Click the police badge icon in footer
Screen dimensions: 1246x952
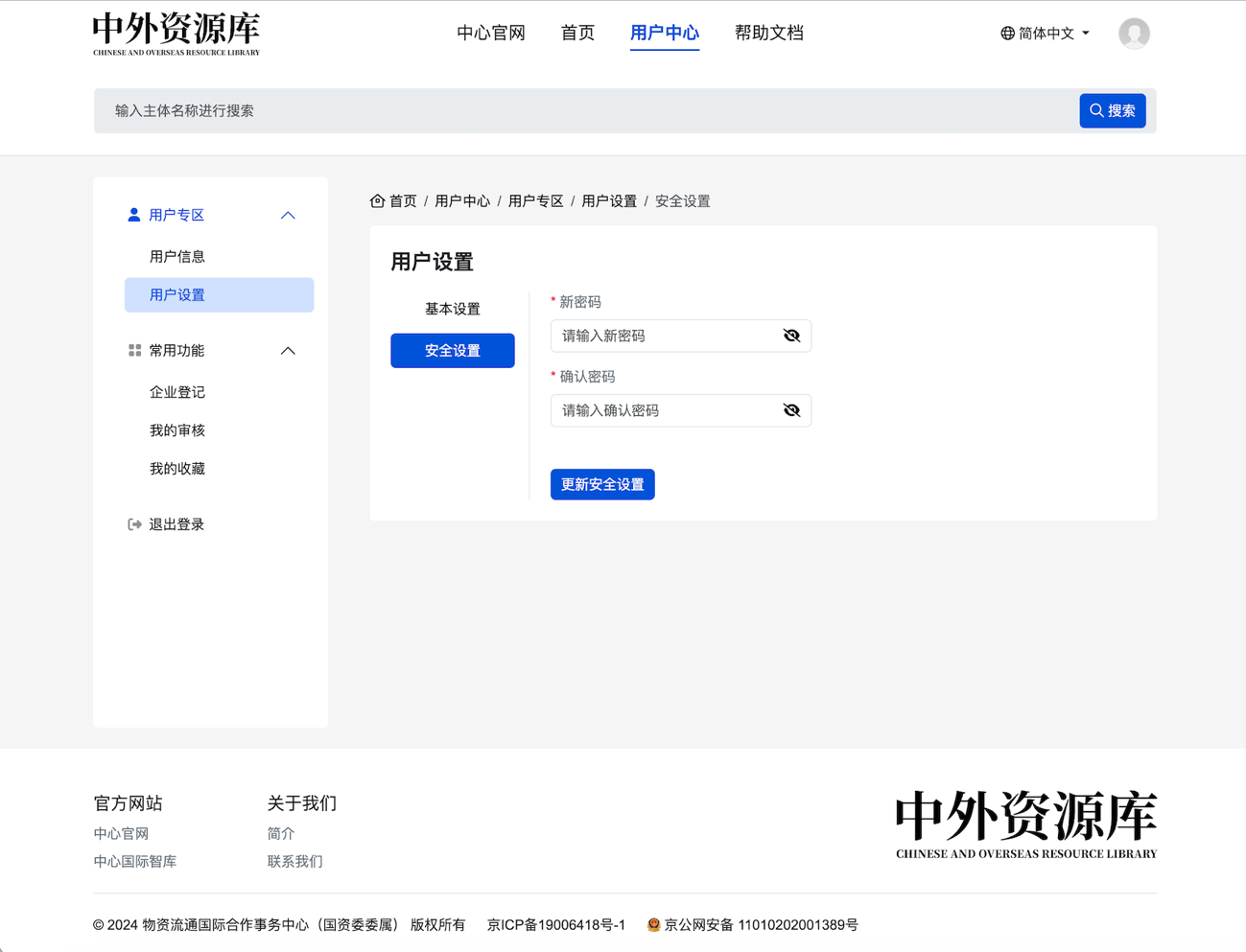click(653, 925)
